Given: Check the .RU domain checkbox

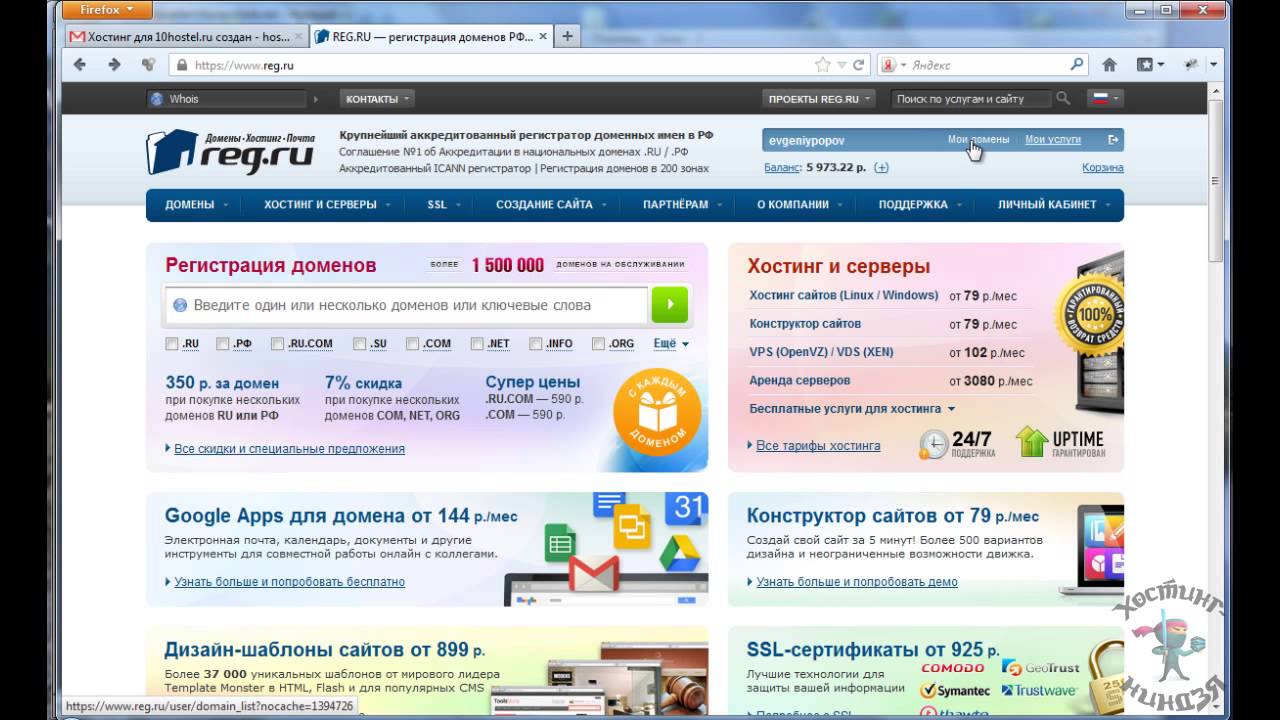Looking at the screenshot, I should point(172,343).
